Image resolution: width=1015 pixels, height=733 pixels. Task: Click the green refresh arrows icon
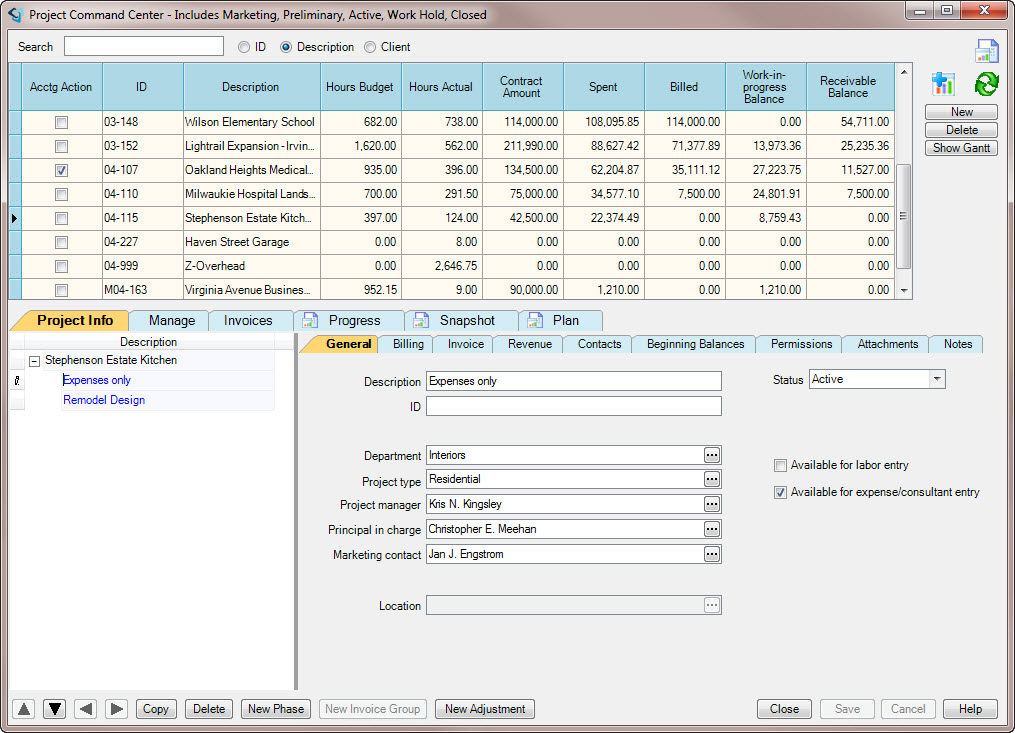point(987,84)
